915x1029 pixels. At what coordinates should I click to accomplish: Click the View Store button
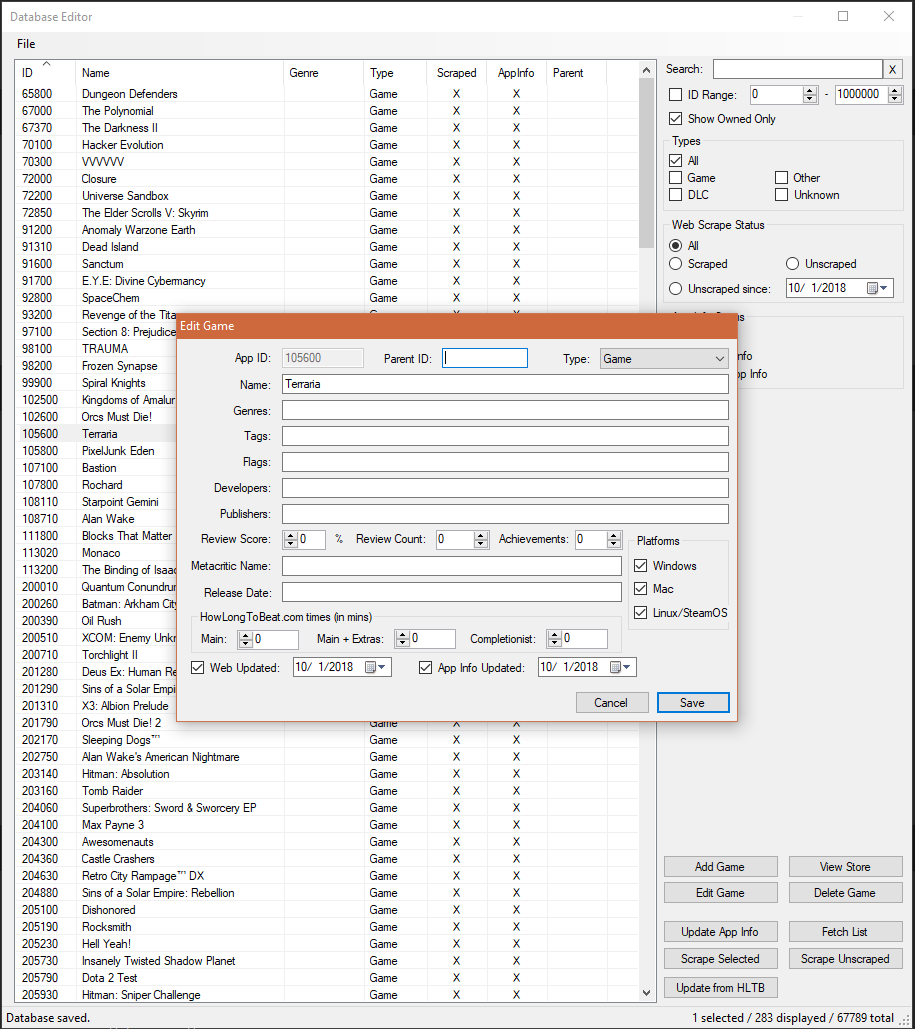tap(845, 866)
